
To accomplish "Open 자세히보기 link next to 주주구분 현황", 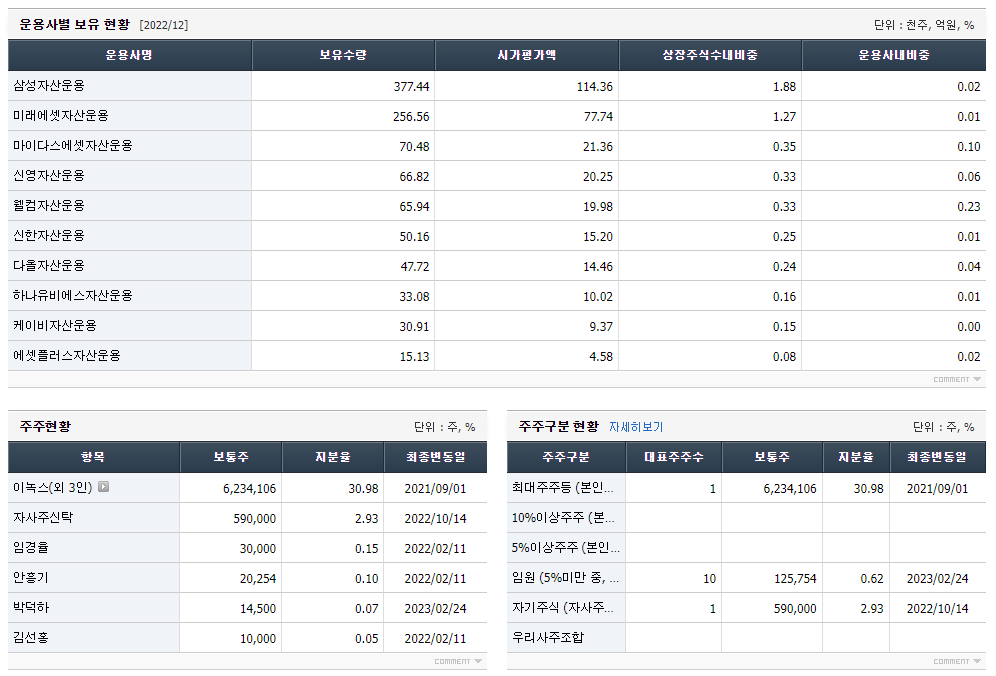I will pos(636,427).
